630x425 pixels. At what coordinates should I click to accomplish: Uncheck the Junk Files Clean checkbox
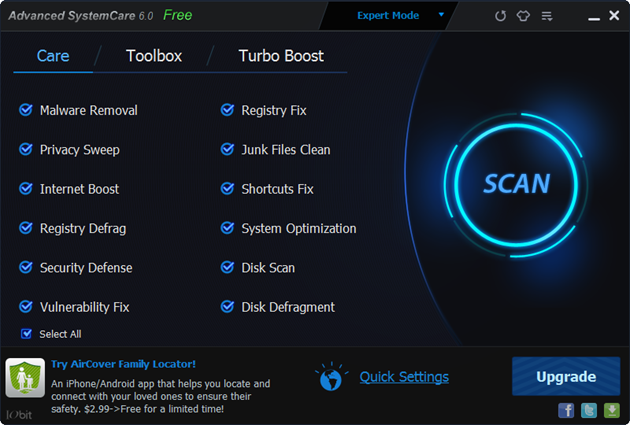pyautogui.click(x=228, y=149)
